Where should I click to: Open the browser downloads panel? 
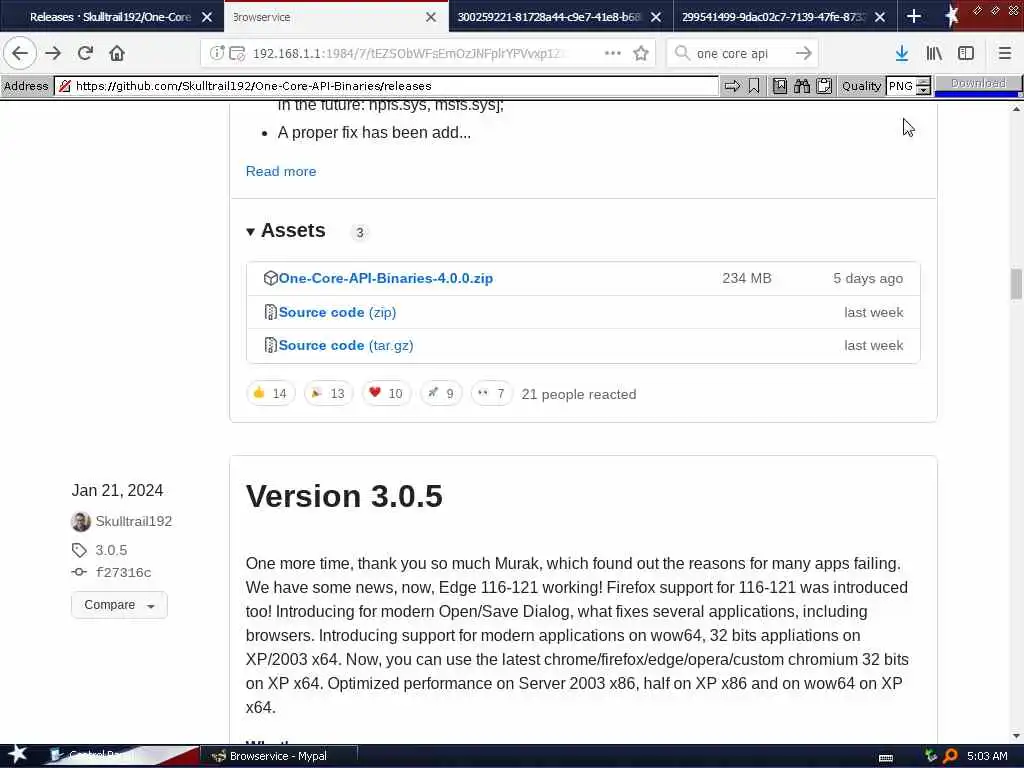click(902, 53)
